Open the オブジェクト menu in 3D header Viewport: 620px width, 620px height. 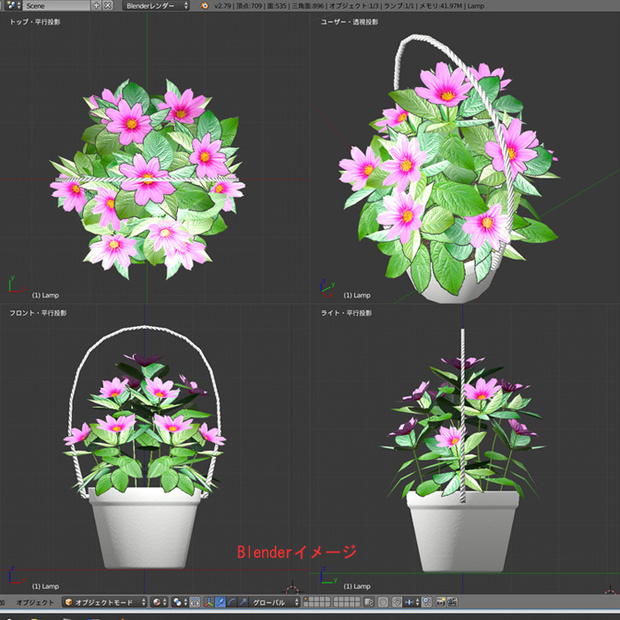coord(35,602)
